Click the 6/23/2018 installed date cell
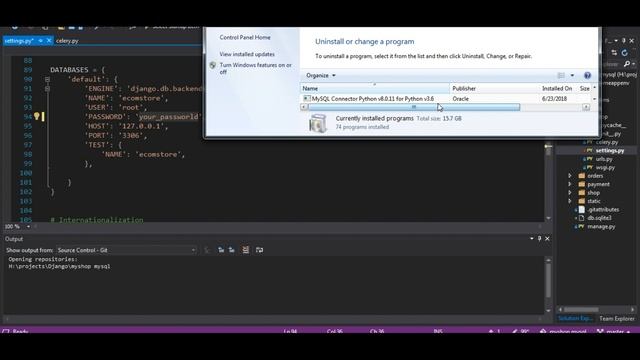This screenshot has height=360, width=640. (554, 99)
